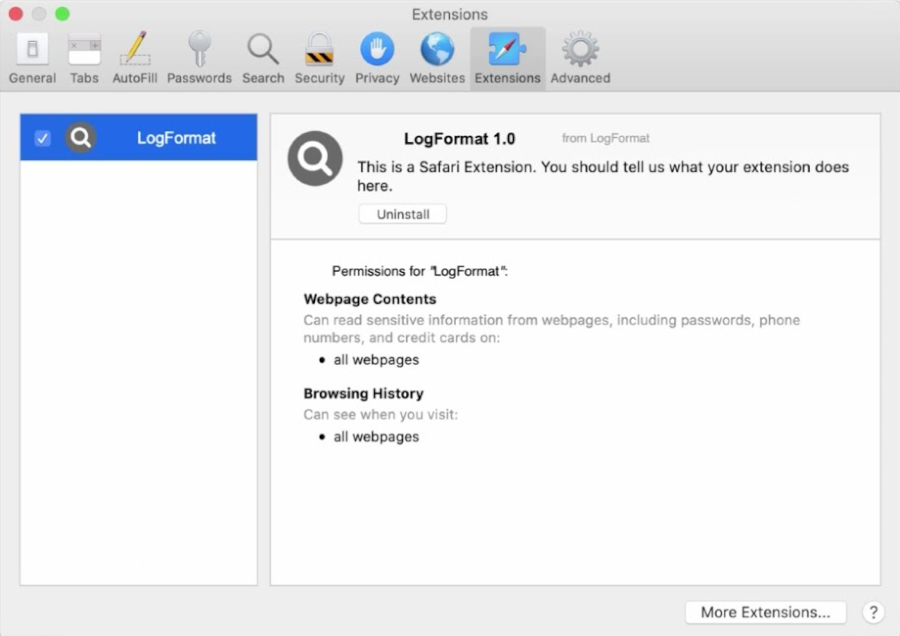Image resolution: width=900 pixels, height=636 pixels.
Task: Open Safari preferences help
Action: pos(873,612)
